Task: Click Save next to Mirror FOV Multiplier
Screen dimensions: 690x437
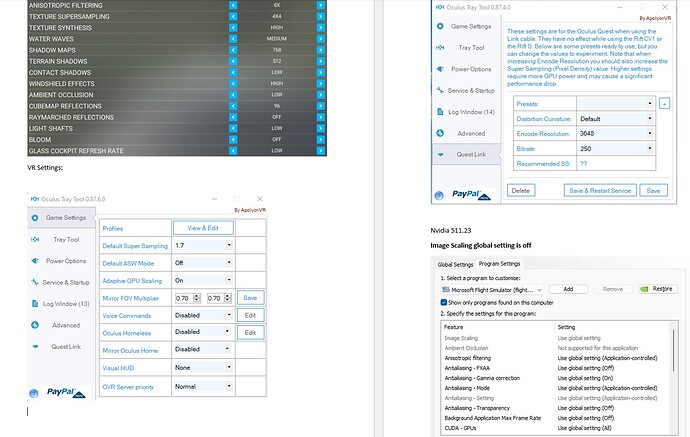Action: [x=250, y=298]
